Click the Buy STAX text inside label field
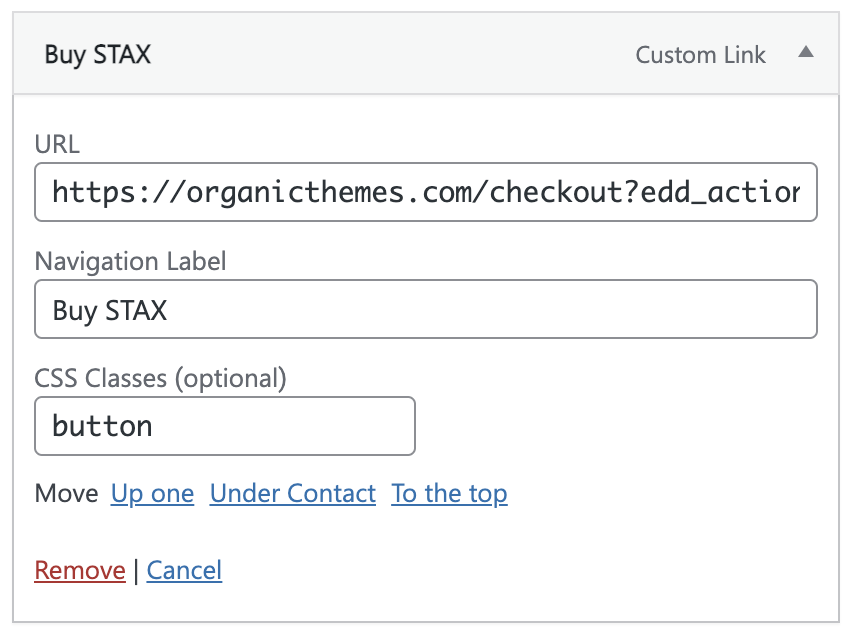This screenshot has width=856, height=638. click(110, 311)
